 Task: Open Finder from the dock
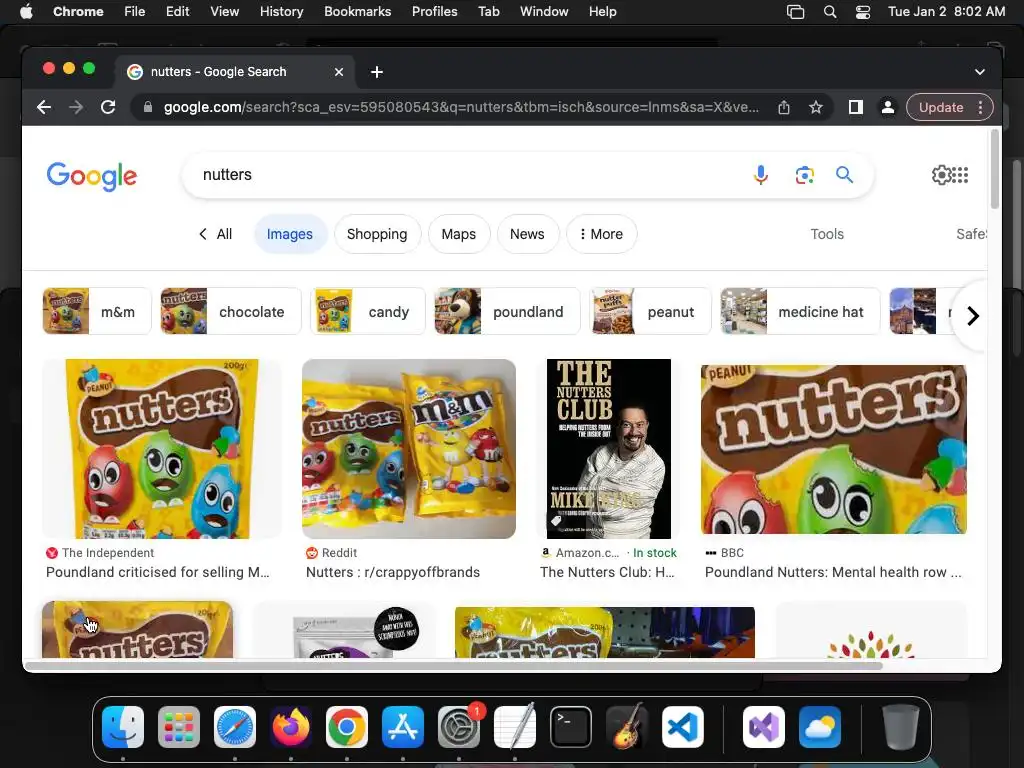[123, 727]
